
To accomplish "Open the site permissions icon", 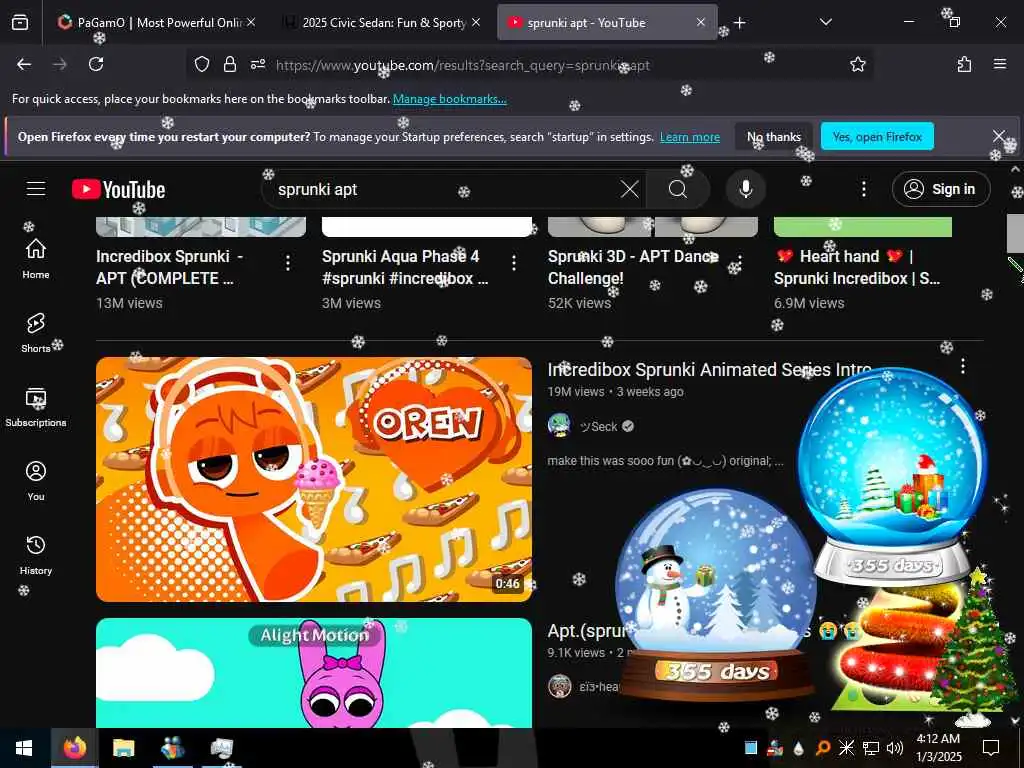I will [258, 64].
